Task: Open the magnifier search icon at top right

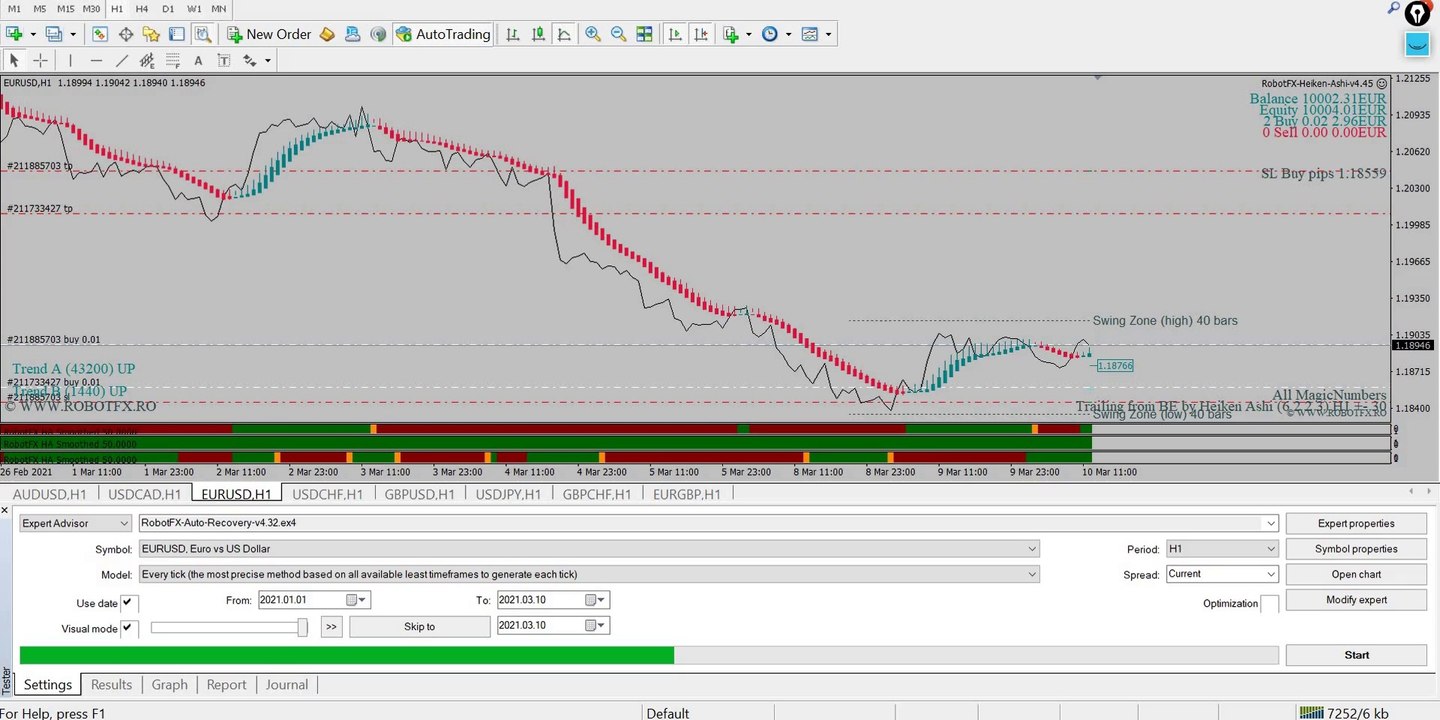Action: click(x=1394, y=8)
